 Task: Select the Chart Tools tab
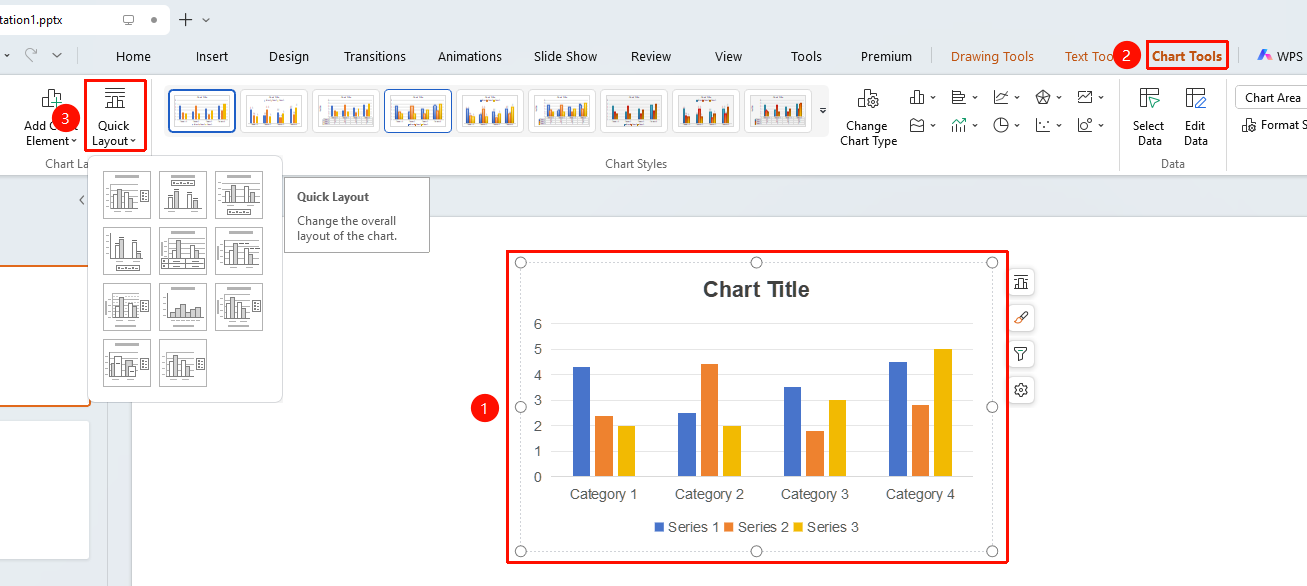coord(1187,56)
